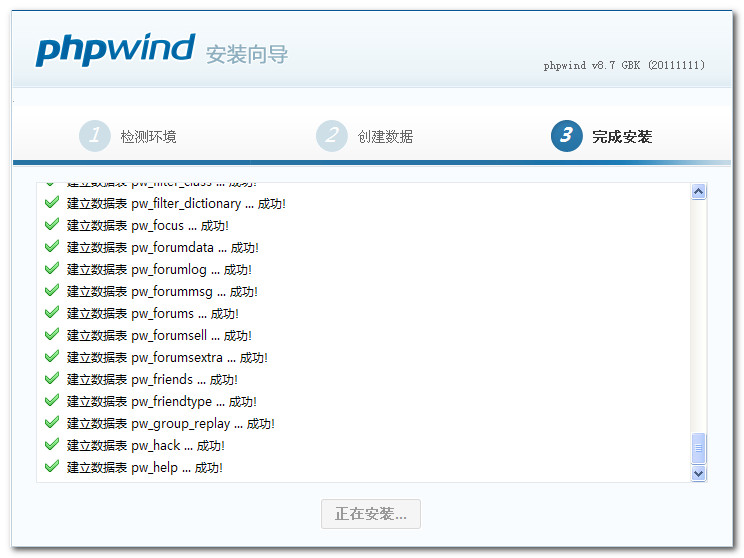Viewport: 744px width, 558px height.
Task: Click green check beside pw_forumsextra
Action: pyautogui.click(x=52, y=356)
